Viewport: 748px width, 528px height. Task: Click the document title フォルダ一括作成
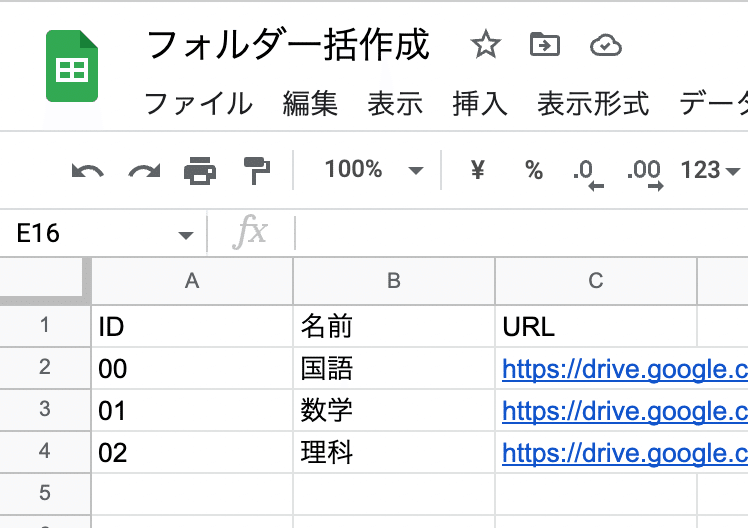[x=288, y=45]
